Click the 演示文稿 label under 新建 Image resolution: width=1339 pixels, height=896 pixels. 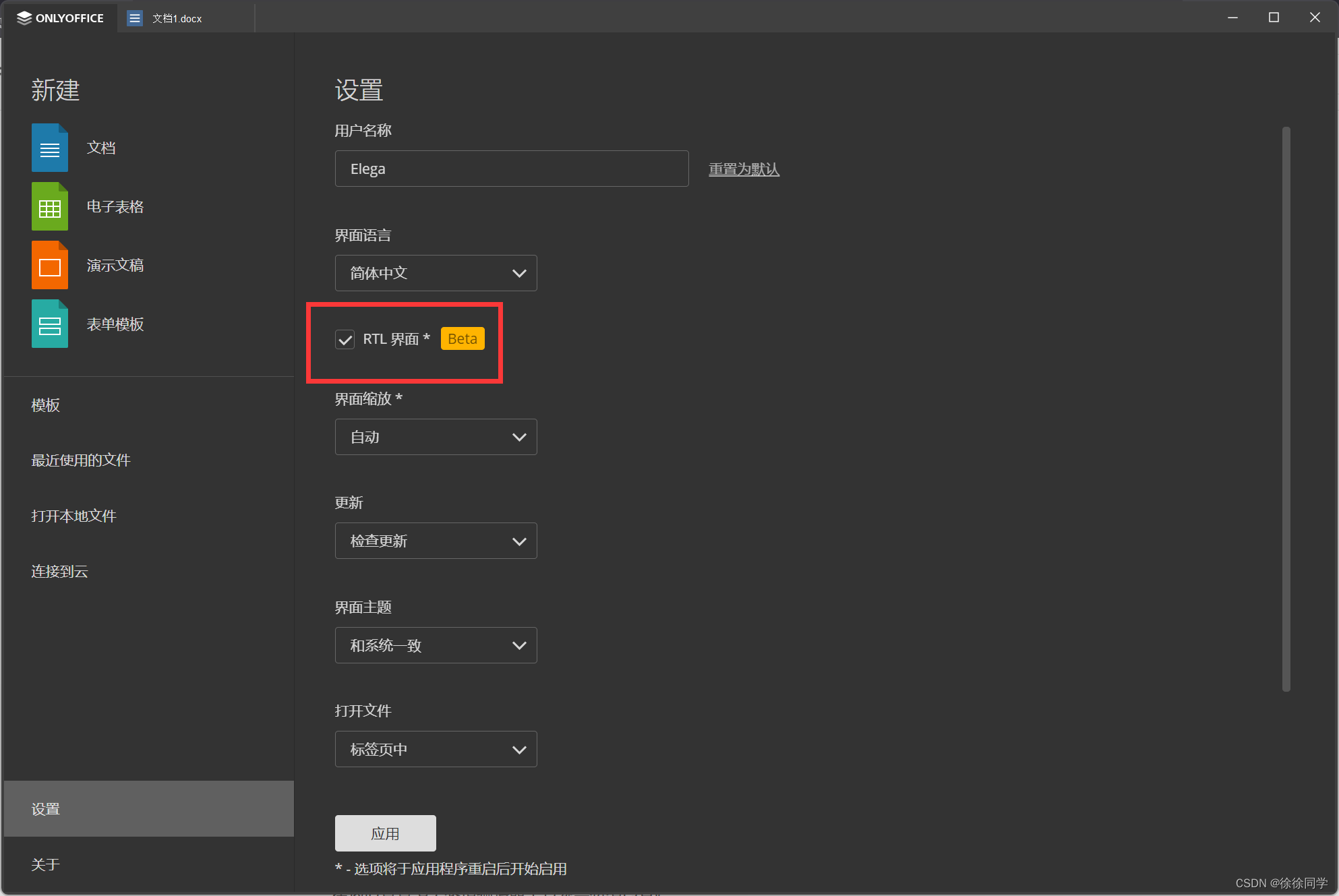click(115, 265)
